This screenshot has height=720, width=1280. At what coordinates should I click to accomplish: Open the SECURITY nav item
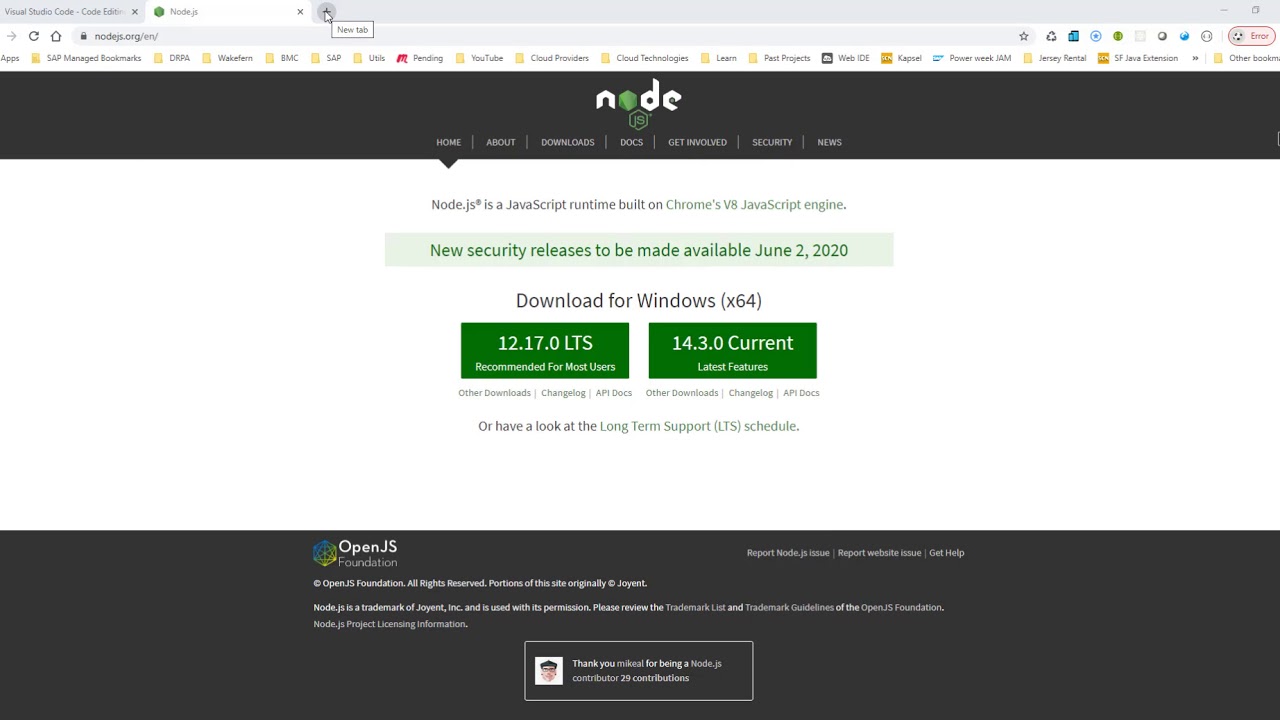point(772,142)
